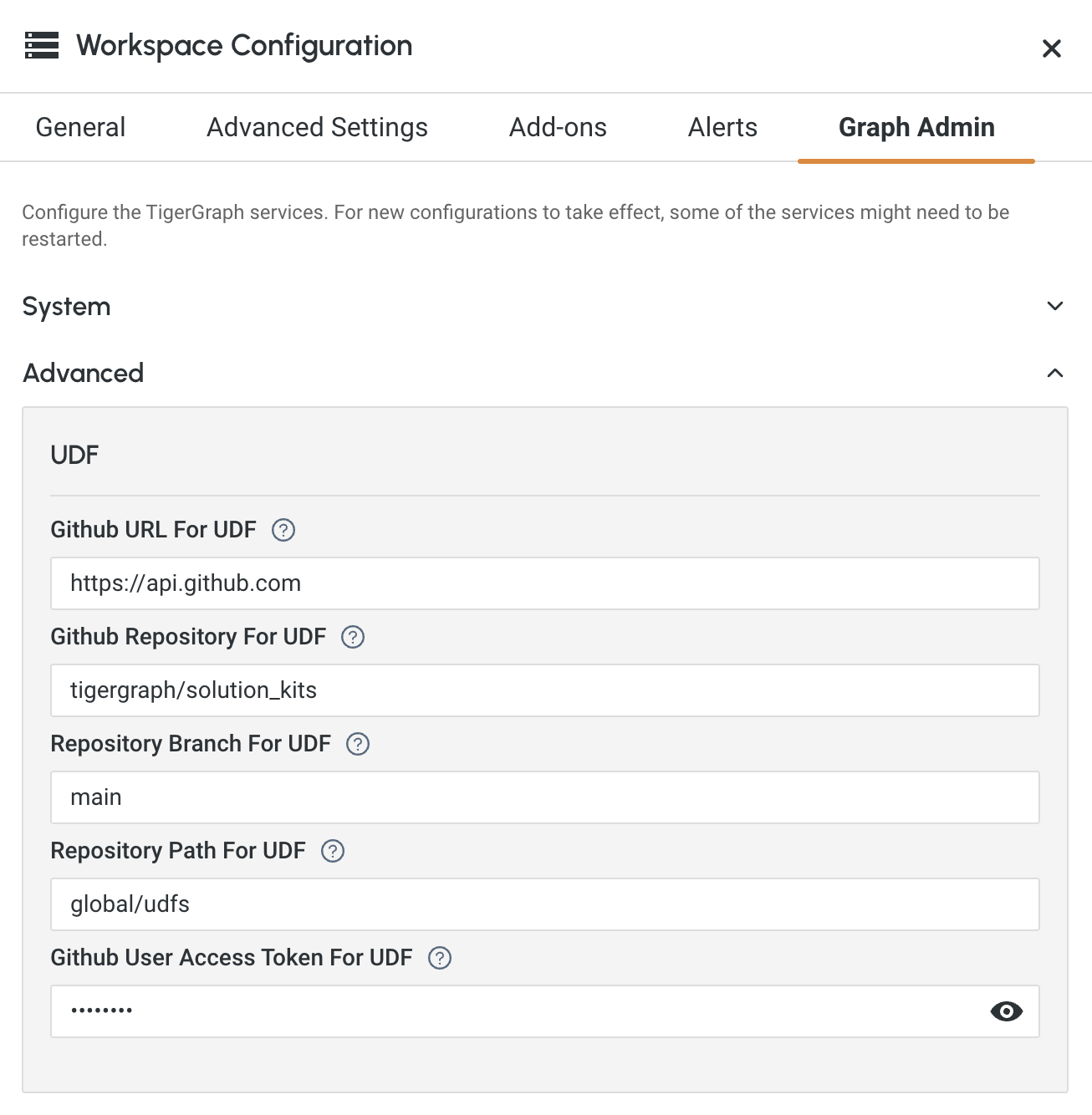Select the General tab
1092x1115 pixels.
79,127
